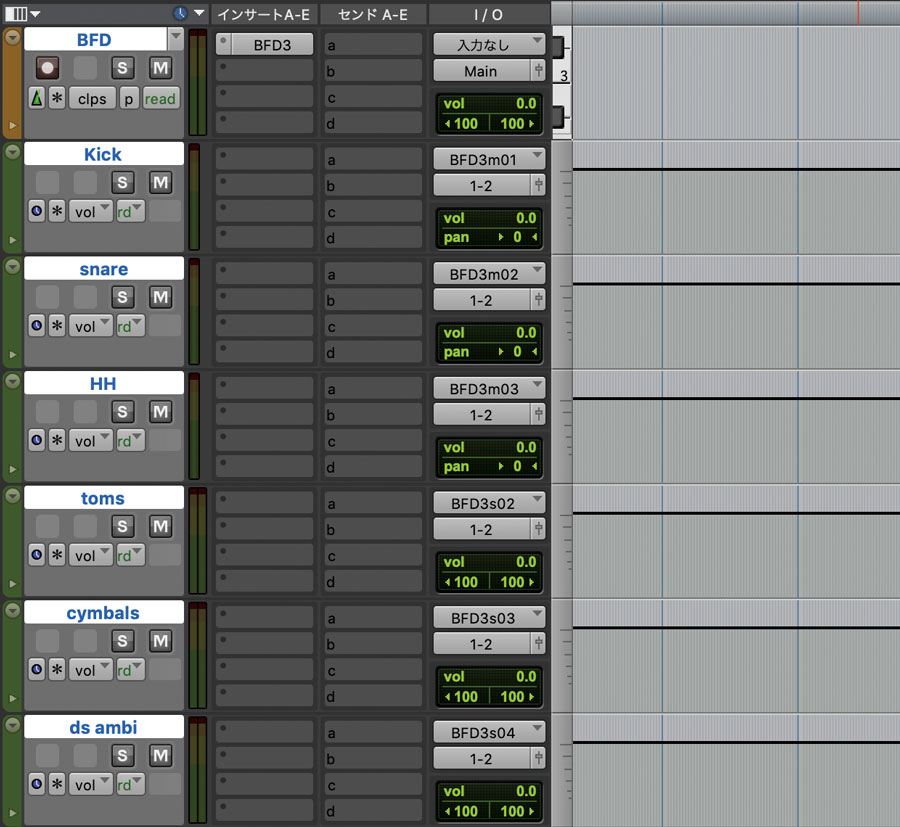Click the ds ambi track name field

(104, 727)
